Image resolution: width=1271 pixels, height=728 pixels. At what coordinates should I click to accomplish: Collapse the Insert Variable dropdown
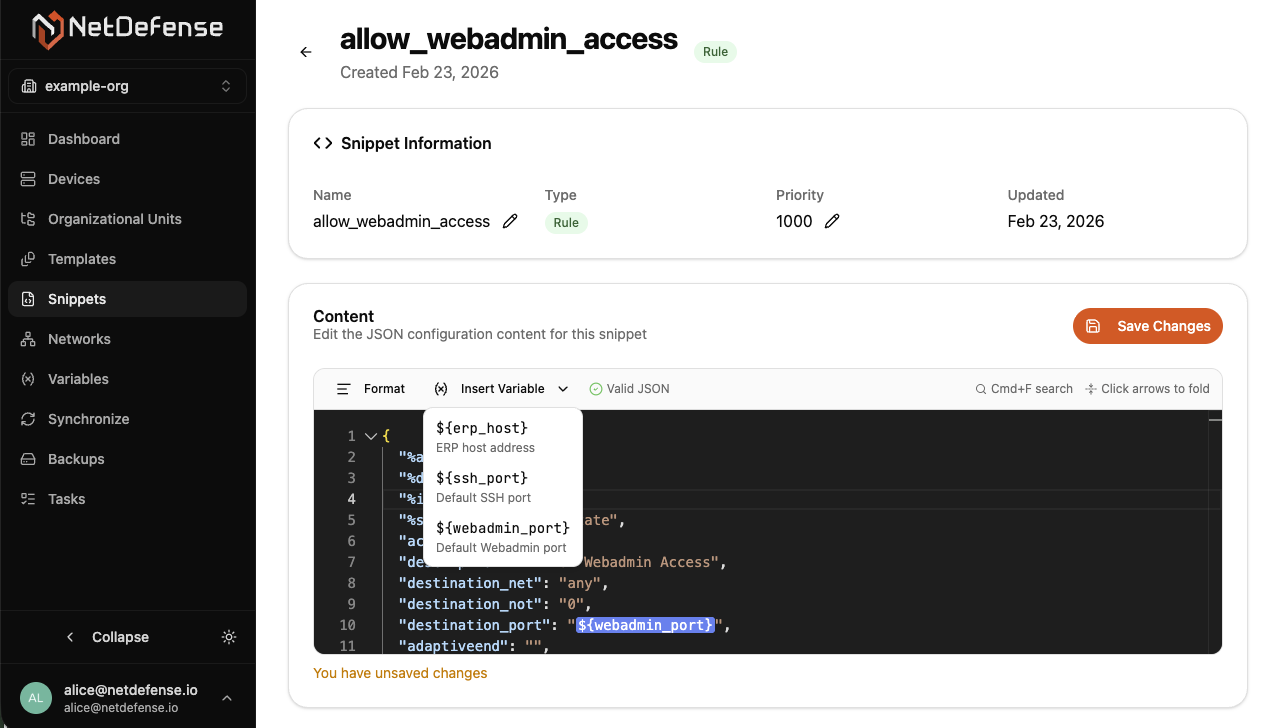coord(501,389)
